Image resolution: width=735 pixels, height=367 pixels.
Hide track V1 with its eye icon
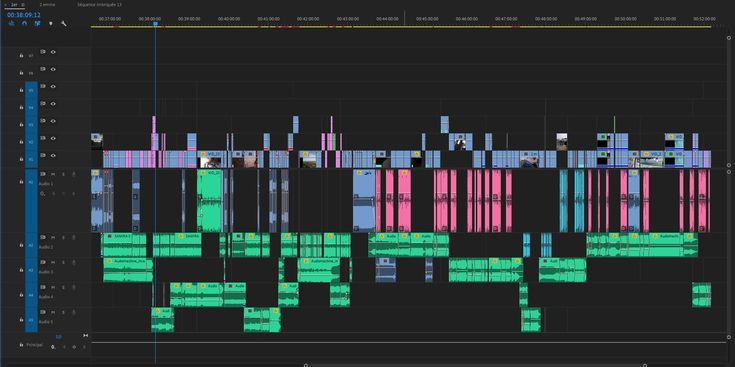pyautogui.click(x=53, y=155)
